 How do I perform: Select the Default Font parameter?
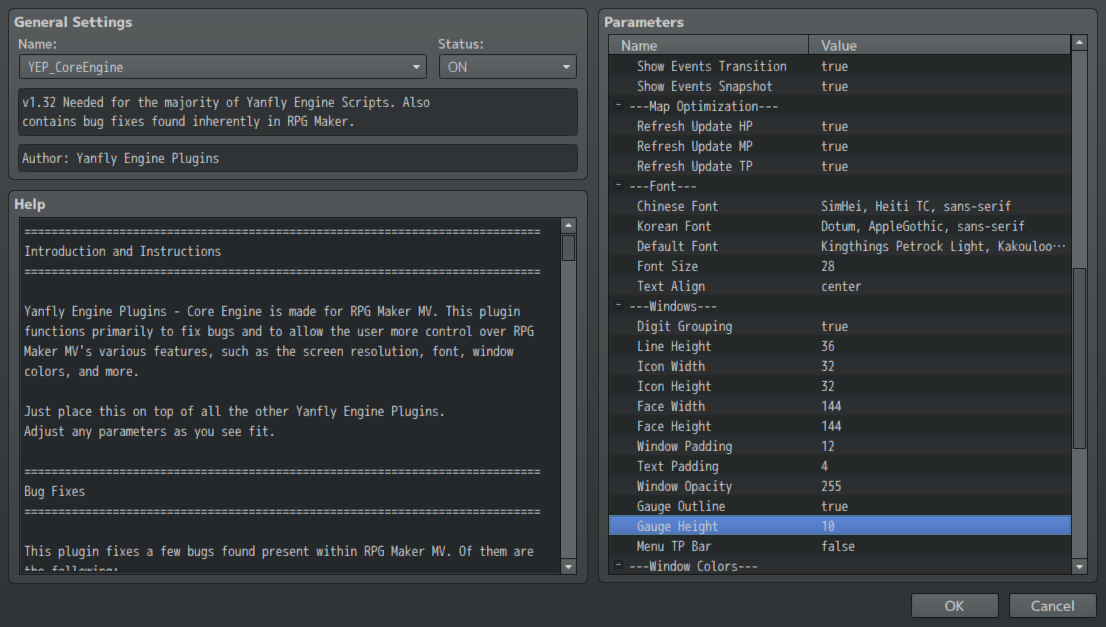coord(839,246)
